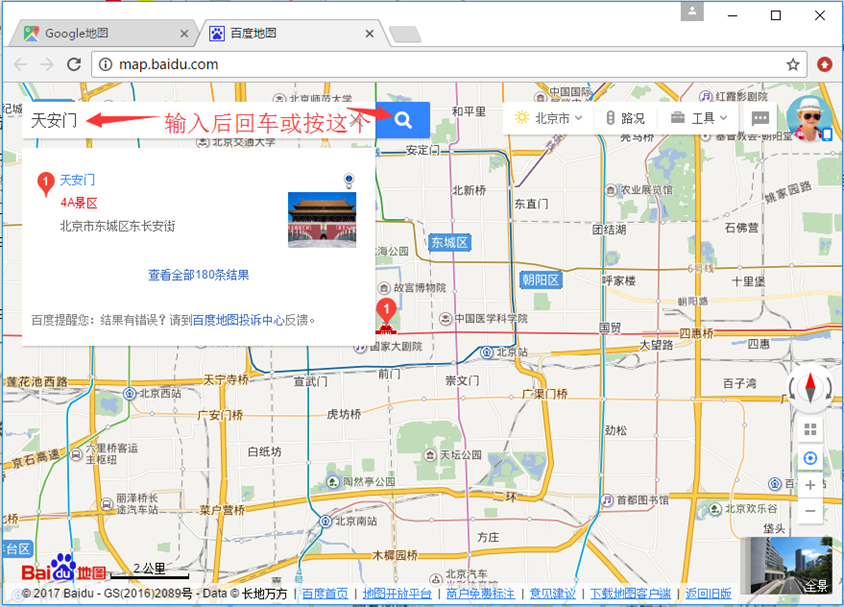Click the street view pin in the result card
The image size is (844, 607).
[x=349, y=180]
